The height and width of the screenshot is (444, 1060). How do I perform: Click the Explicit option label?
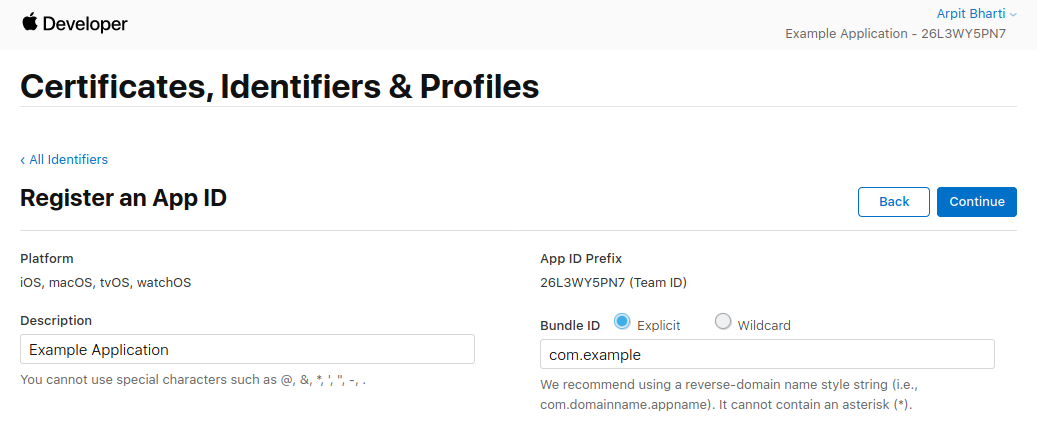tap(658, 326)
